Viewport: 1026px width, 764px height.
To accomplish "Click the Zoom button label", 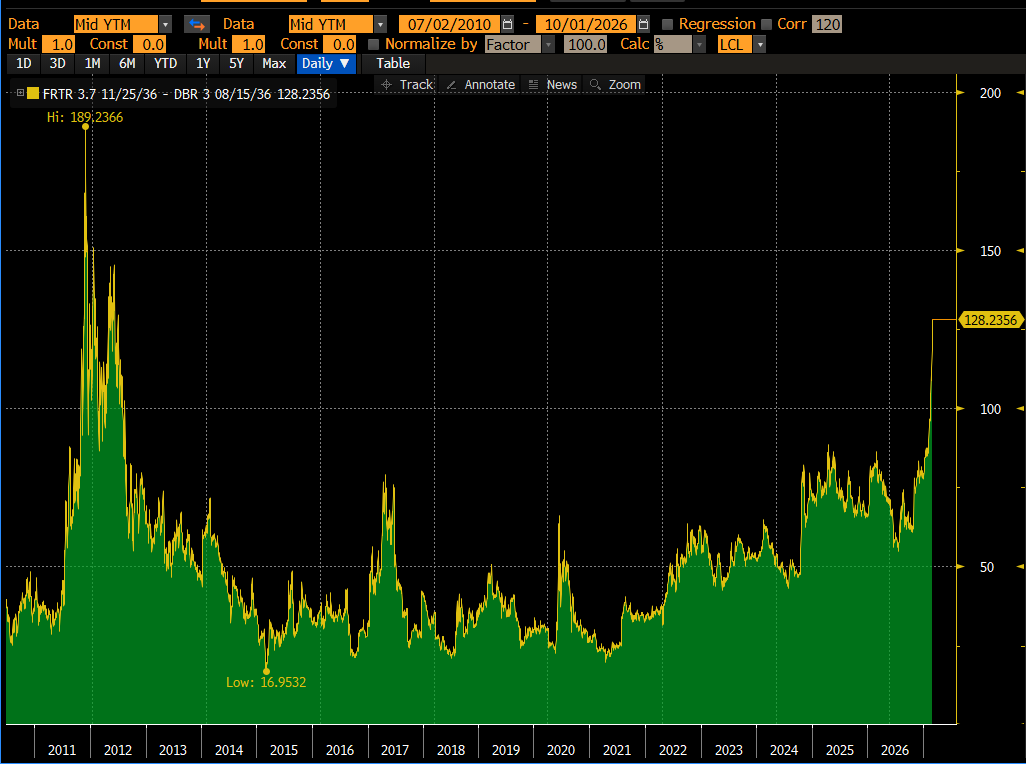I will click(x=624, y=84).
